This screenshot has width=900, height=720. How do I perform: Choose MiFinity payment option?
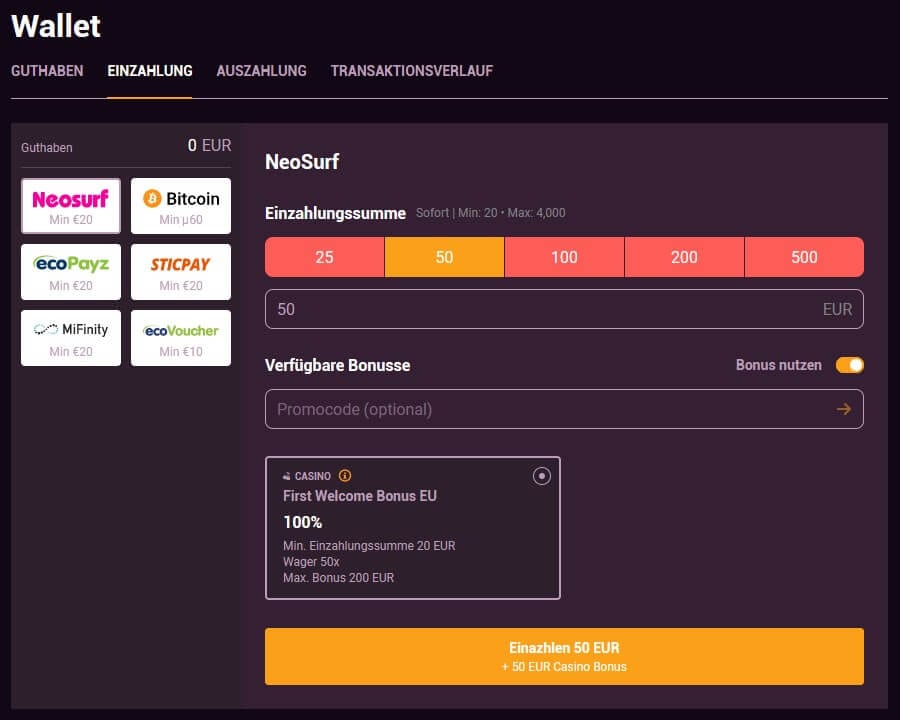pyautogui.click(x=71, y=338)
